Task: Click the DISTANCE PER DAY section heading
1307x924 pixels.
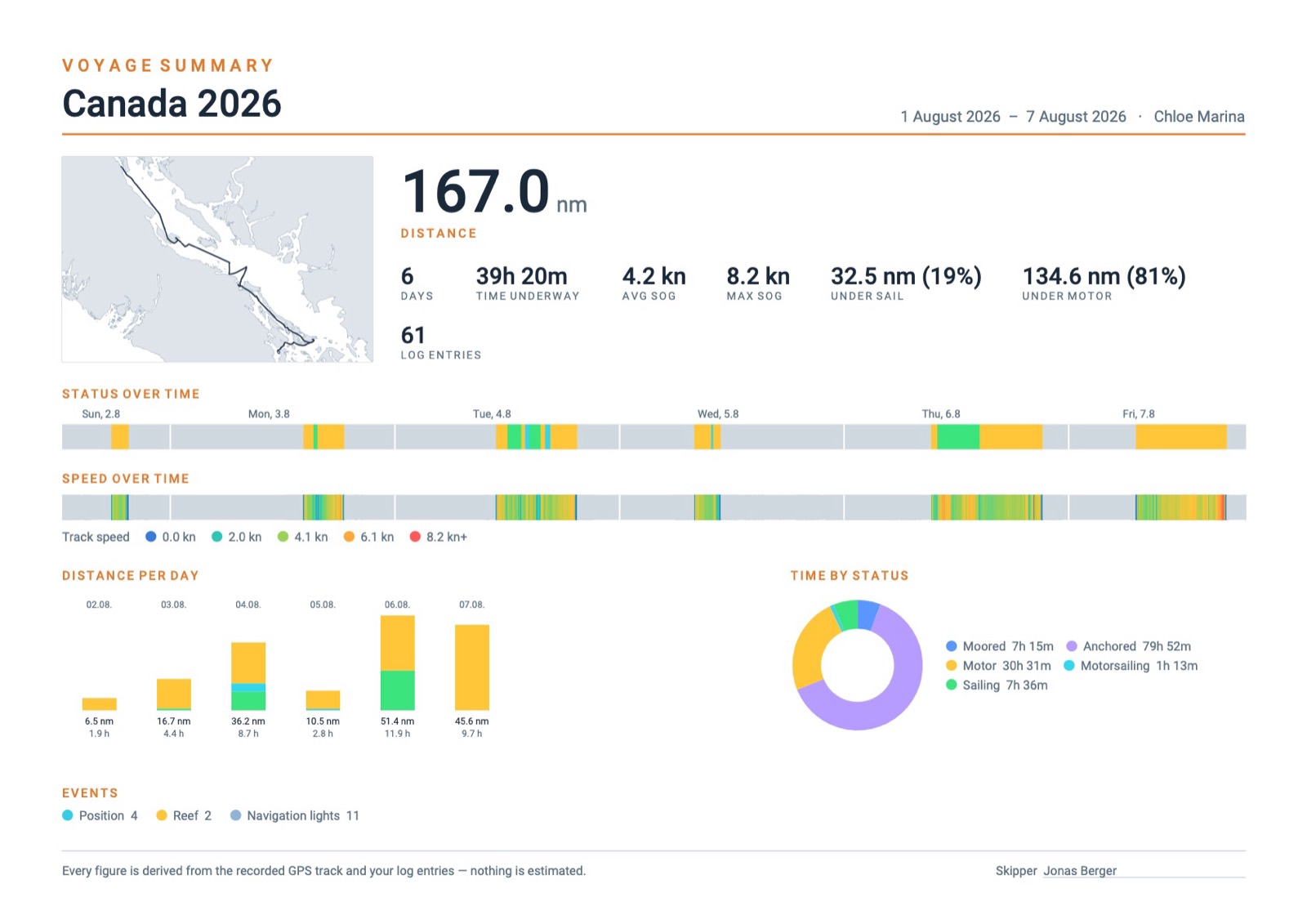Action: click(x=131, y=576)
